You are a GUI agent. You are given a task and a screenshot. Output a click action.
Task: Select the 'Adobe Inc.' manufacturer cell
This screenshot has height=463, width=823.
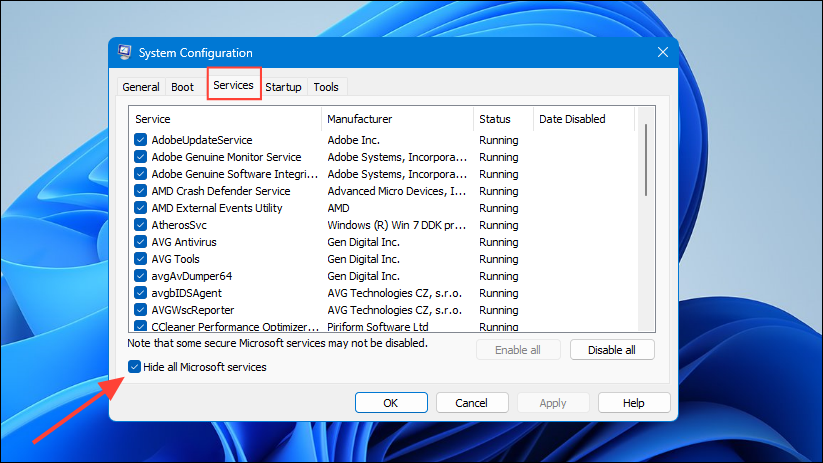click(353, 140)
